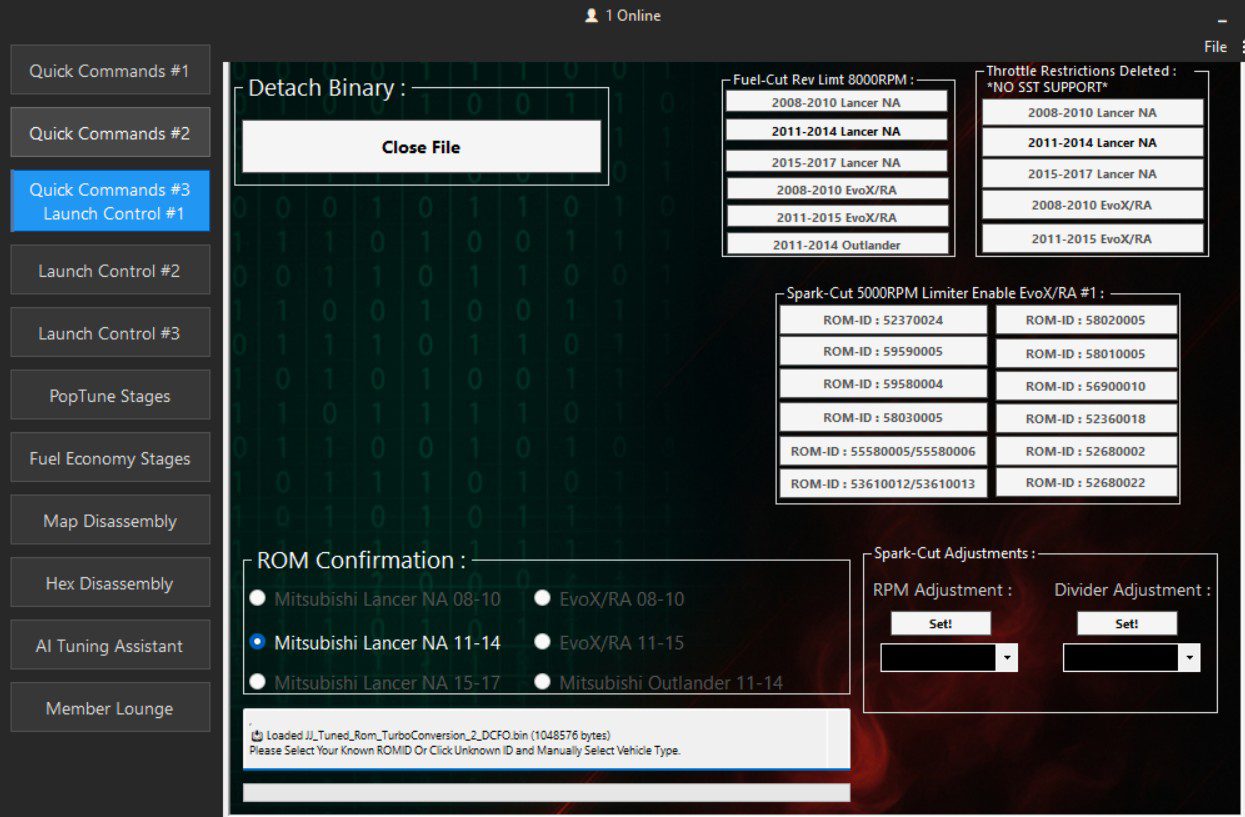1245x817 pixels.
Task: Click the log output scrollbar
Action: (838, 738)
